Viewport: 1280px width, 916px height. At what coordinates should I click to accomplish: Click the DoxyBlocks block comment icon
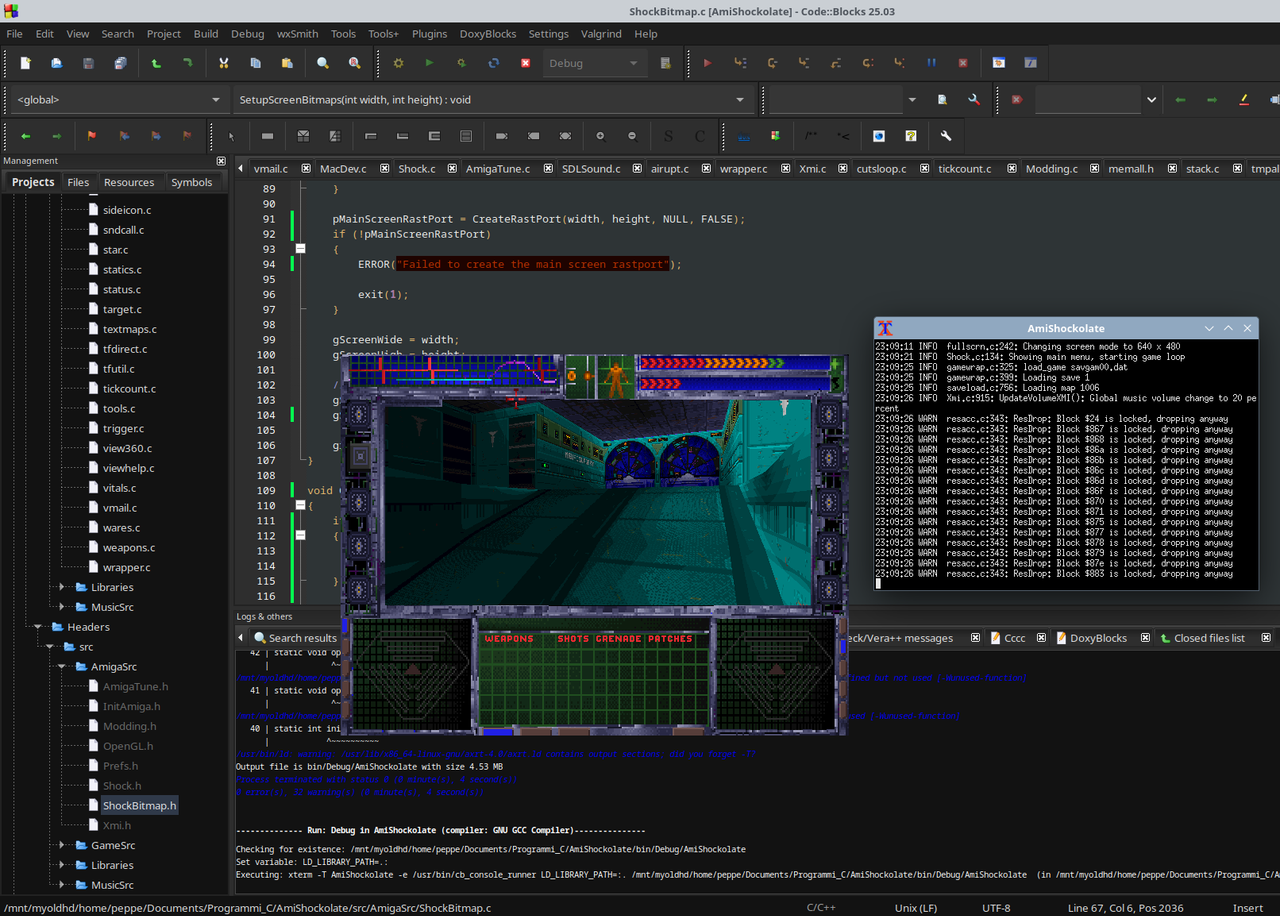(811, 136)
